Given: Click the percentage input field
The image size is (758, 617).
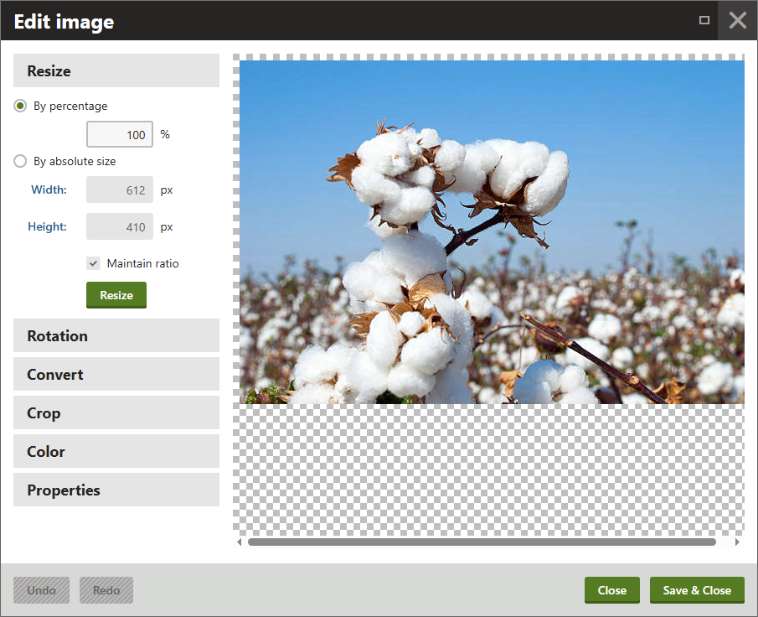Looking at the screenshot, I should tap(120, 134).
